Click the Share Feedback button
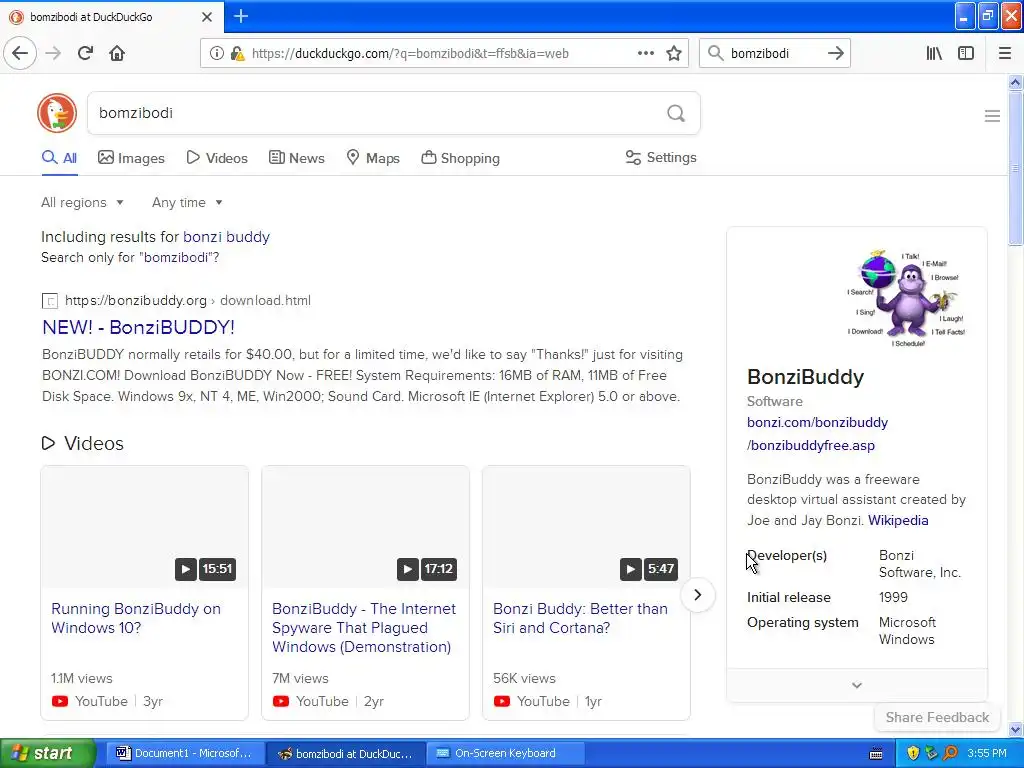This screenshot has width=1024, height=768. (937, 717)
